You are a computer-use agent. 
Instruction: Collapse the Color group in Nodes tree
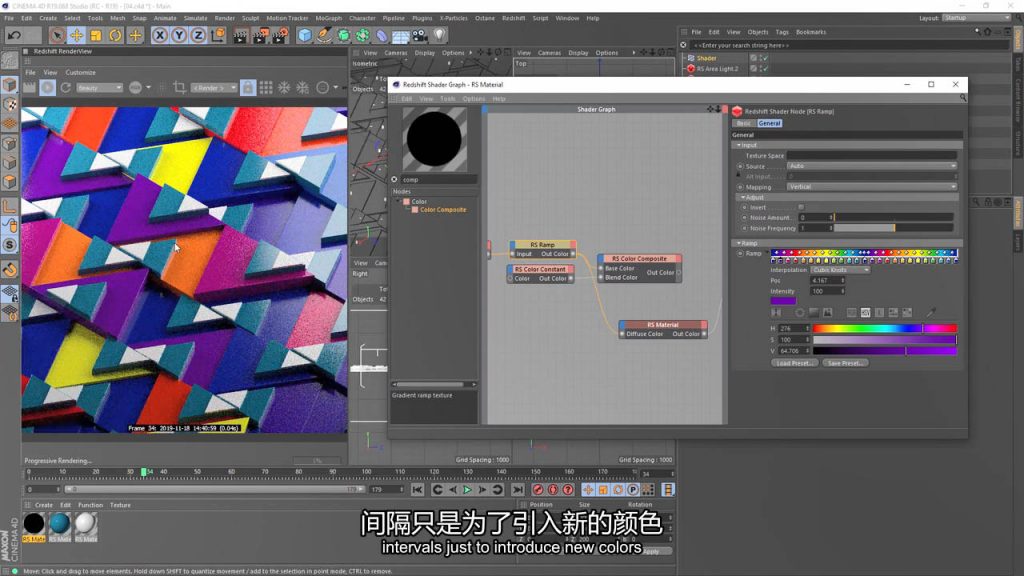pyautogui.click(x=398, y=202)
